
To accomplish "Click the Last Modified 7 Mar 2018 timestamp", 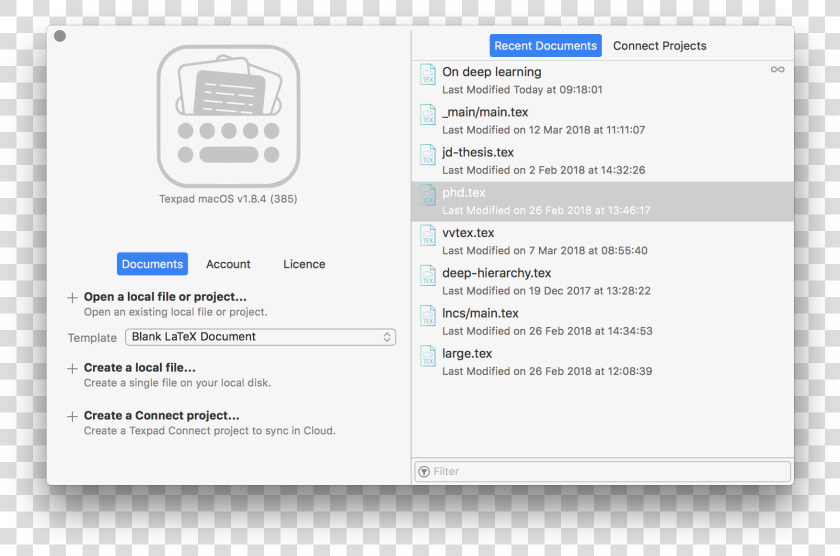I will [545, 250].
